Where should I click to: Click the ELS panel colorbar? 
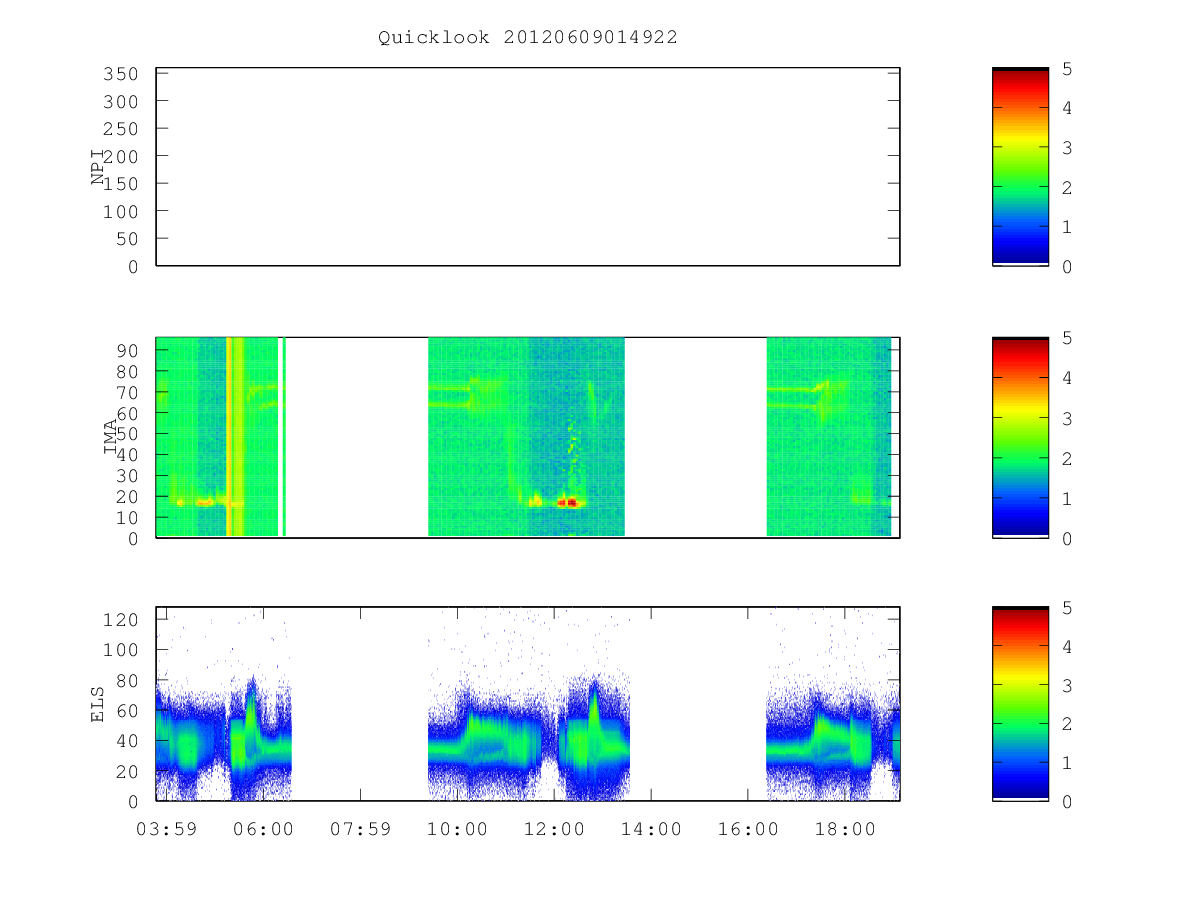(1020, 703)
